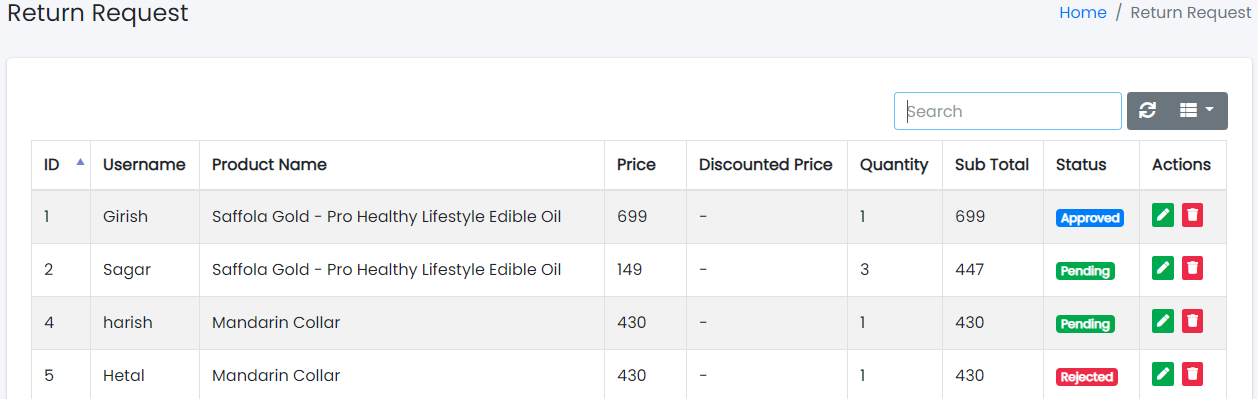This screenshot has height=399, width=1258.
Task: Edit Sagar's return request
Action: 1163,268
